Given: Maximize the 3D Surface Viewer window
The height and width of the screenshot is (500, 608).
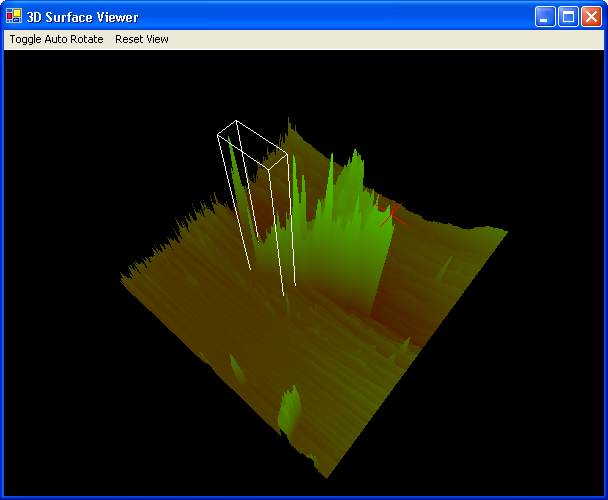Looking at the screenshot, I should coord(568,17).
